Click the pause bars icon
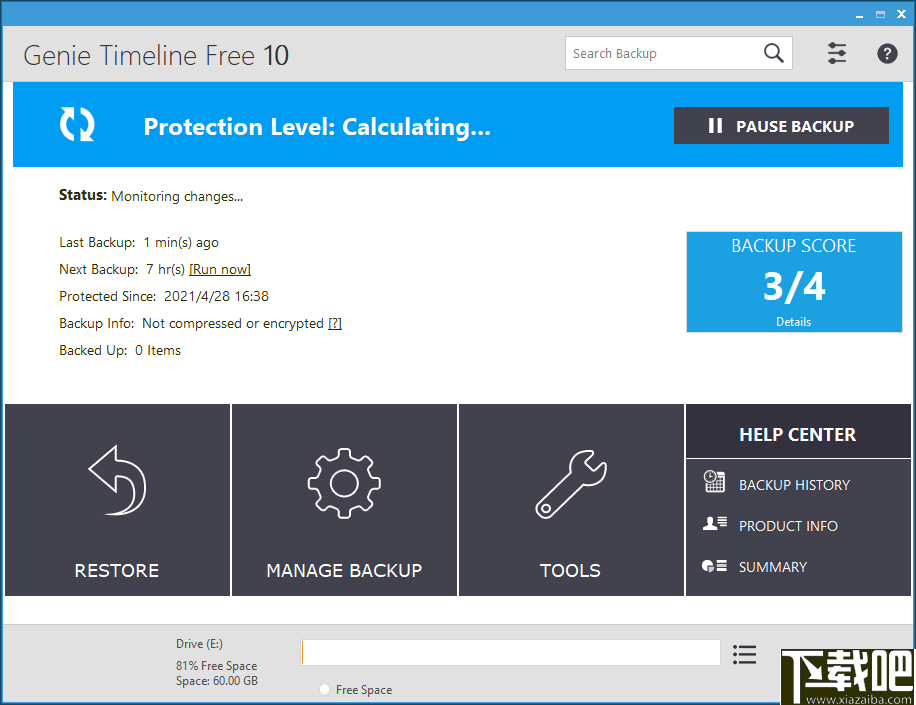 click(x=715, y=126)
